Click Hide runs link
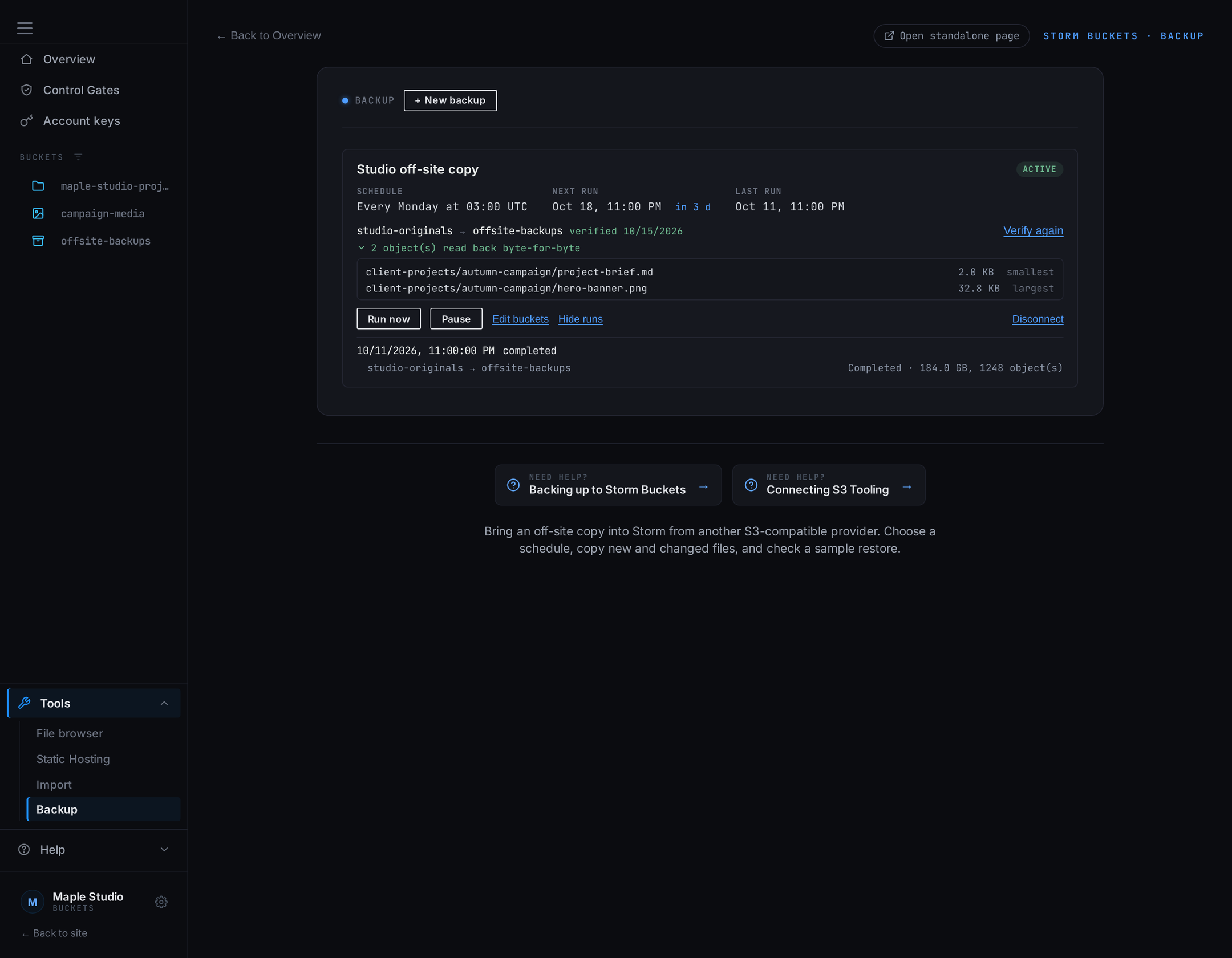This screenshot has width=1232, height=958. click(580, 319)
